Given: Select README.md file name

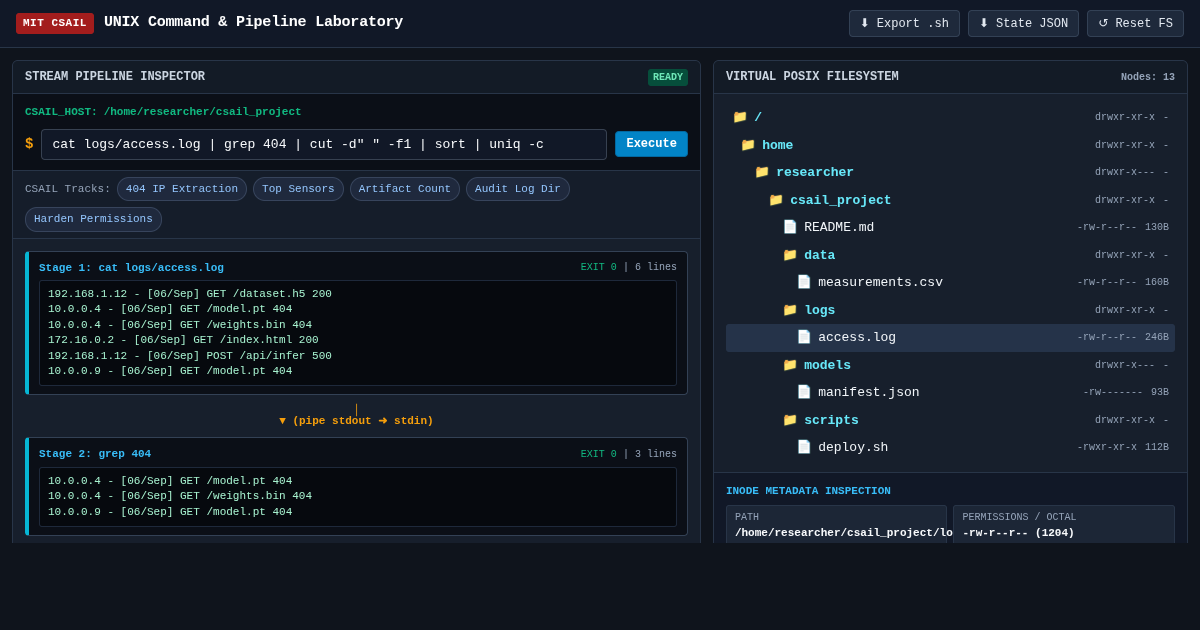Looking at the screenshot, I should click(839, 227).
